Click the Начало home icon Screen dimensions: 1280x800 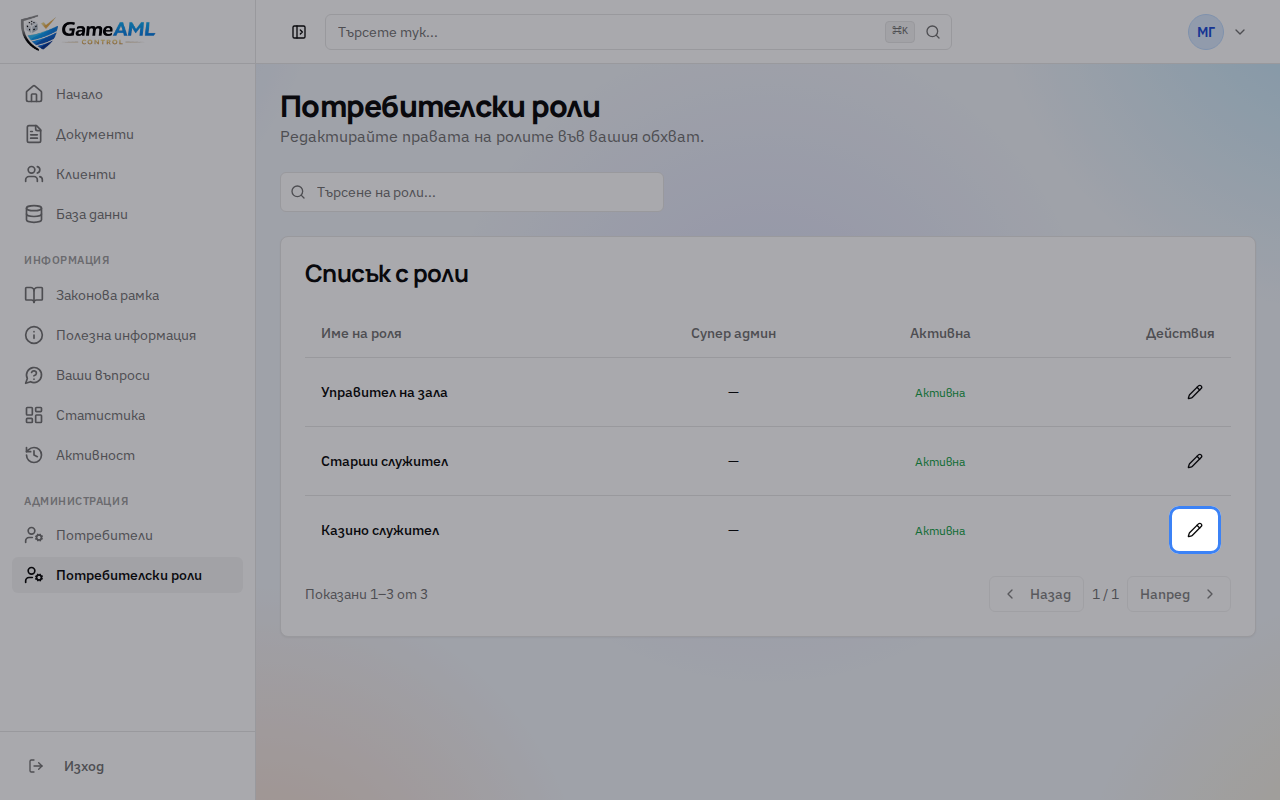pos(34,94)
